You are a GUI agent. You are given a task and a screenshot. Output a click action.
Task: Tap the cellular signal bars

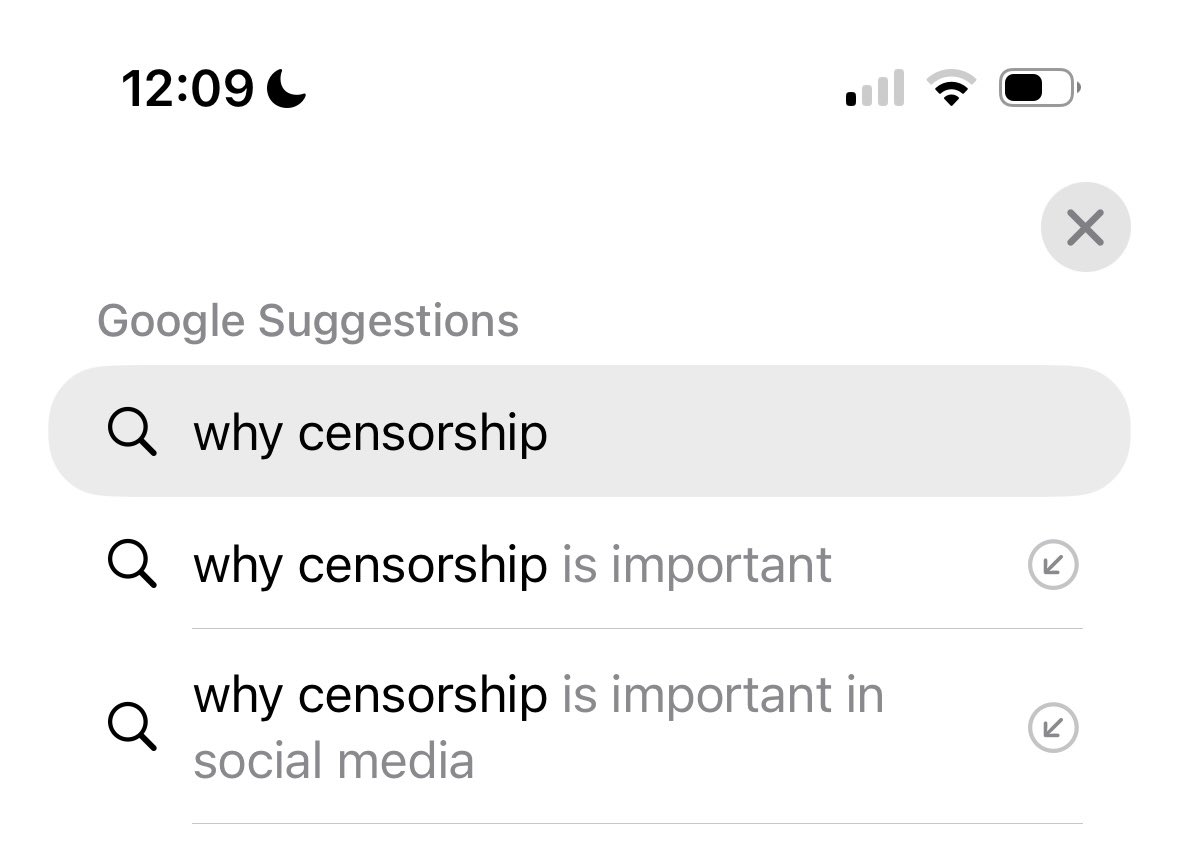pos(875,89)
